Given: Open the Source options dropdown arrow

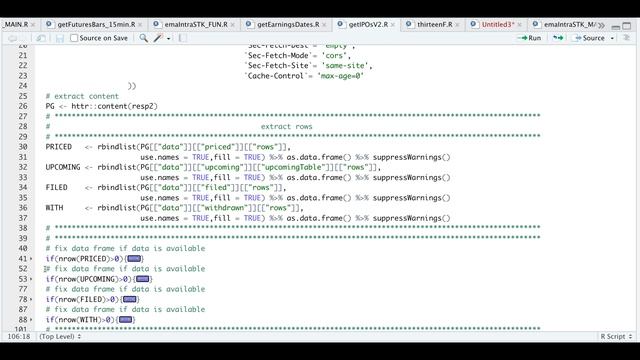Looking at the screenshot, I should [x=612, y=38].
